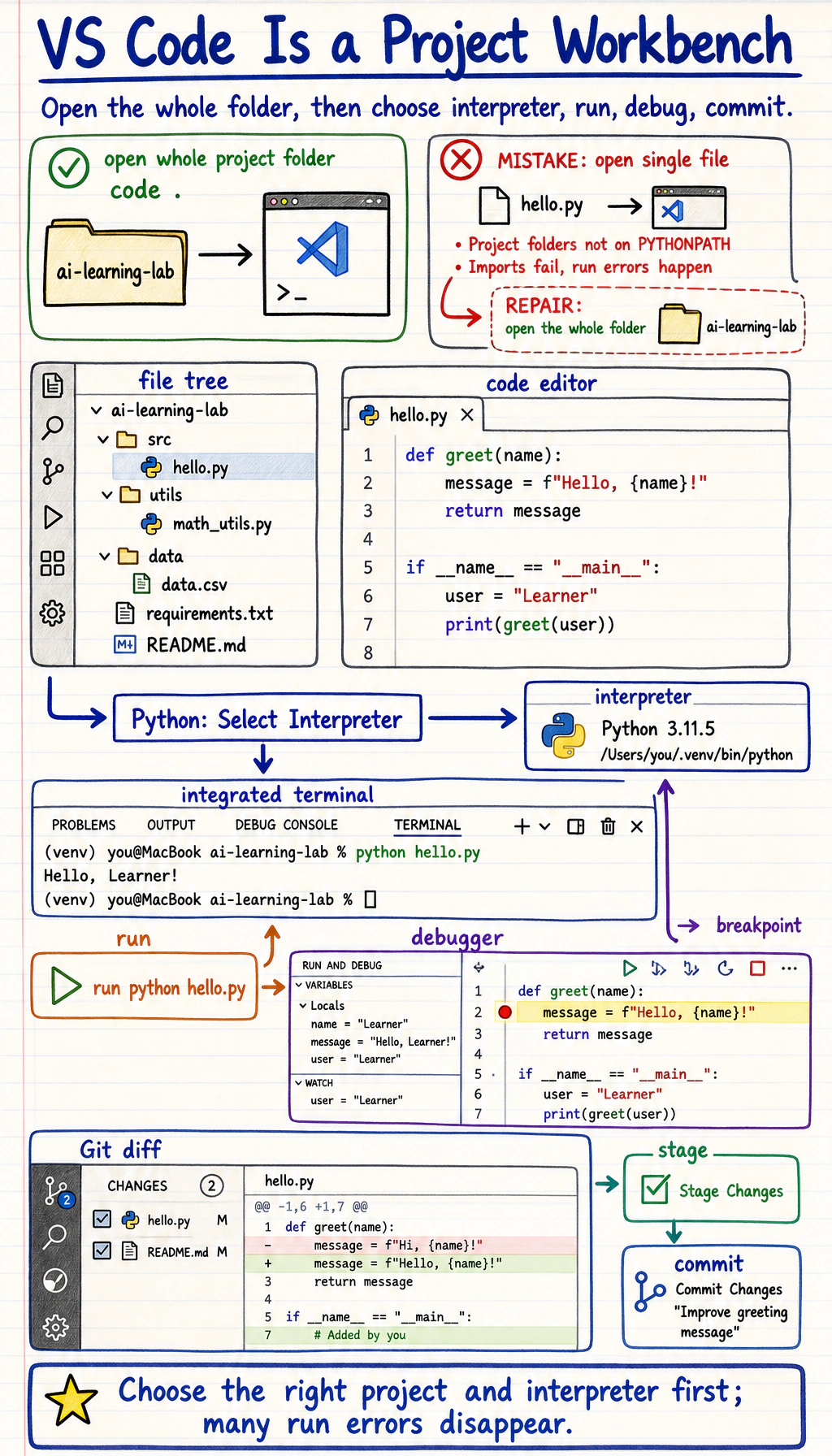
Task: Open README.md in the file tree
Action: point(180,645)
